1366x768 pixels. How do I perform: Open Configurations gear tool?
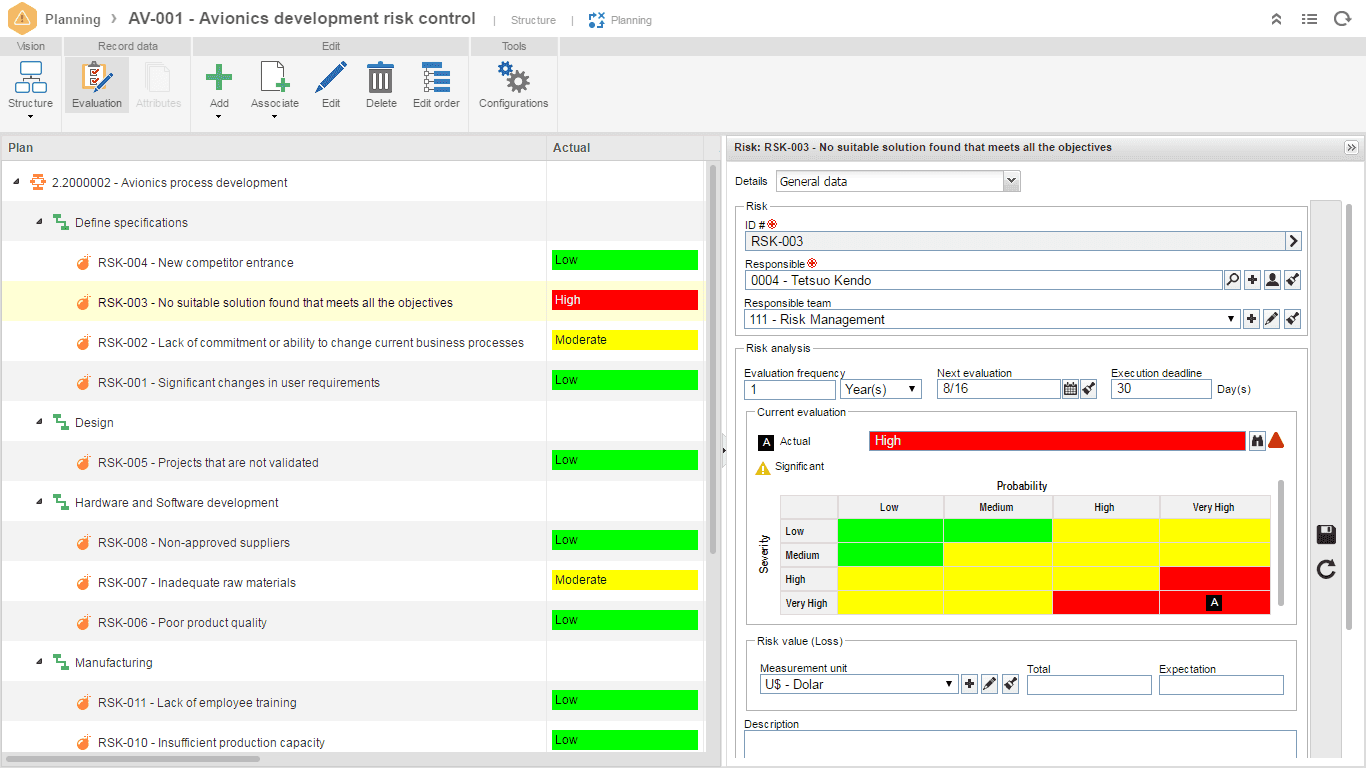click(514, 85)
